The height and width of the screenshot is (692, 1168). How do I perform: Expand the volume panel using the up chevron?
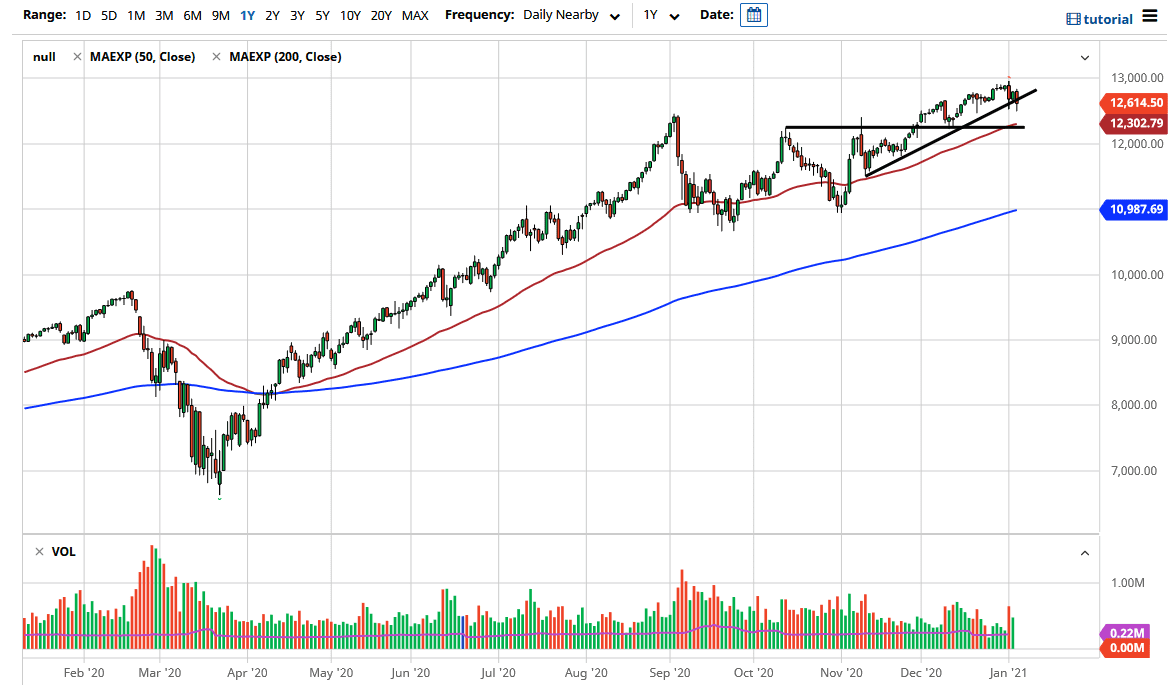[x=1084, y=552]
